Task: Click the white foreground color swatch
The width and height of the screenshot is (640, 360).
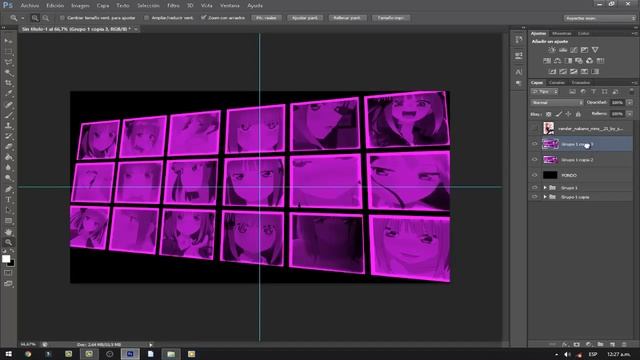Action: click(6, 259)
